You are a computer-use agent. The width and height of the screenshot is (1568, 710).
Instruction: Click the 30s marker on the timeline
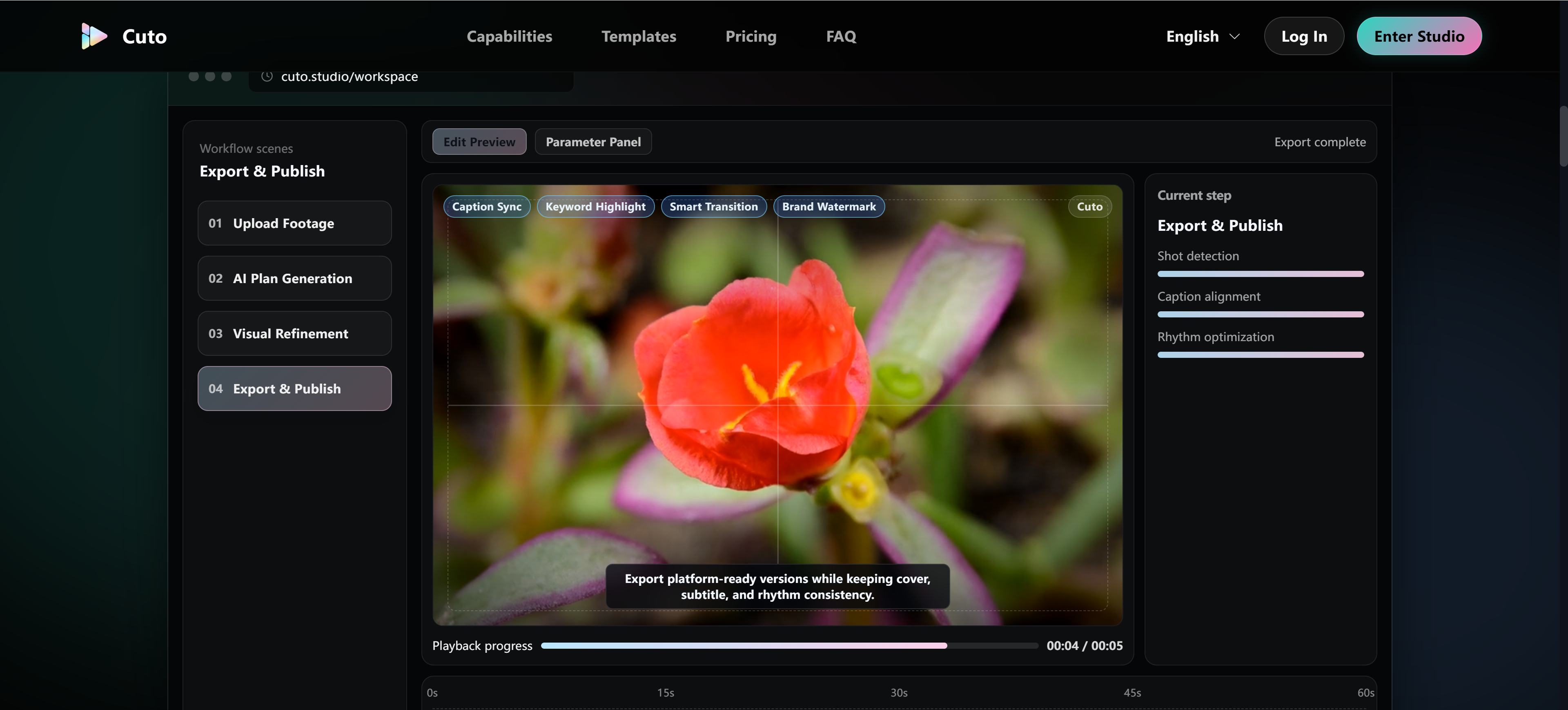click(x=898, y=692)
